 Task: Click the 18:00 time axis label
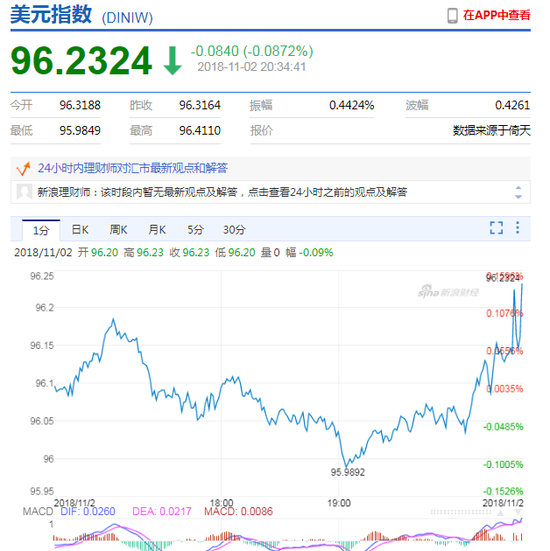[x=221, y=503]
